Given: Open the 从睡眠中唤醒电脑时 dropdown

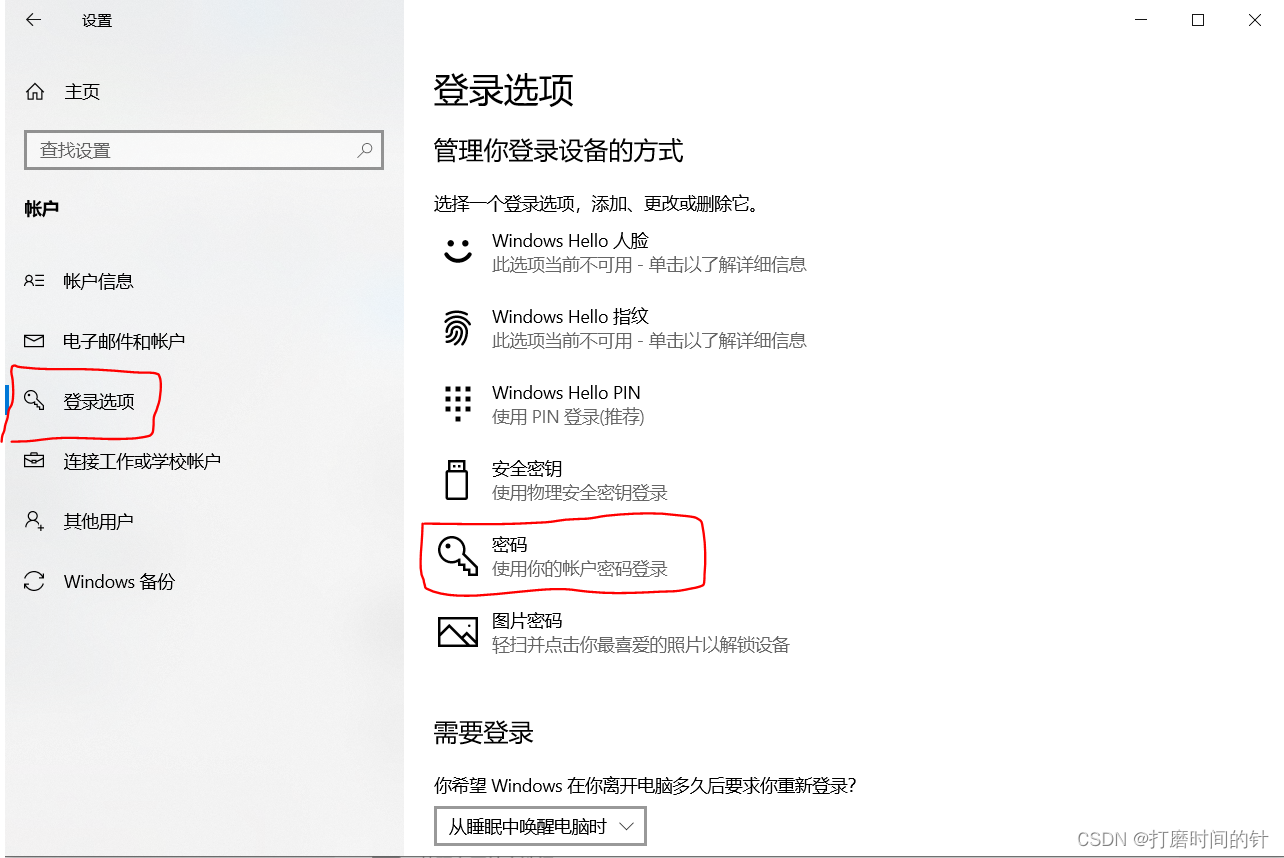Looking at the screenshot, I should 540,826.
